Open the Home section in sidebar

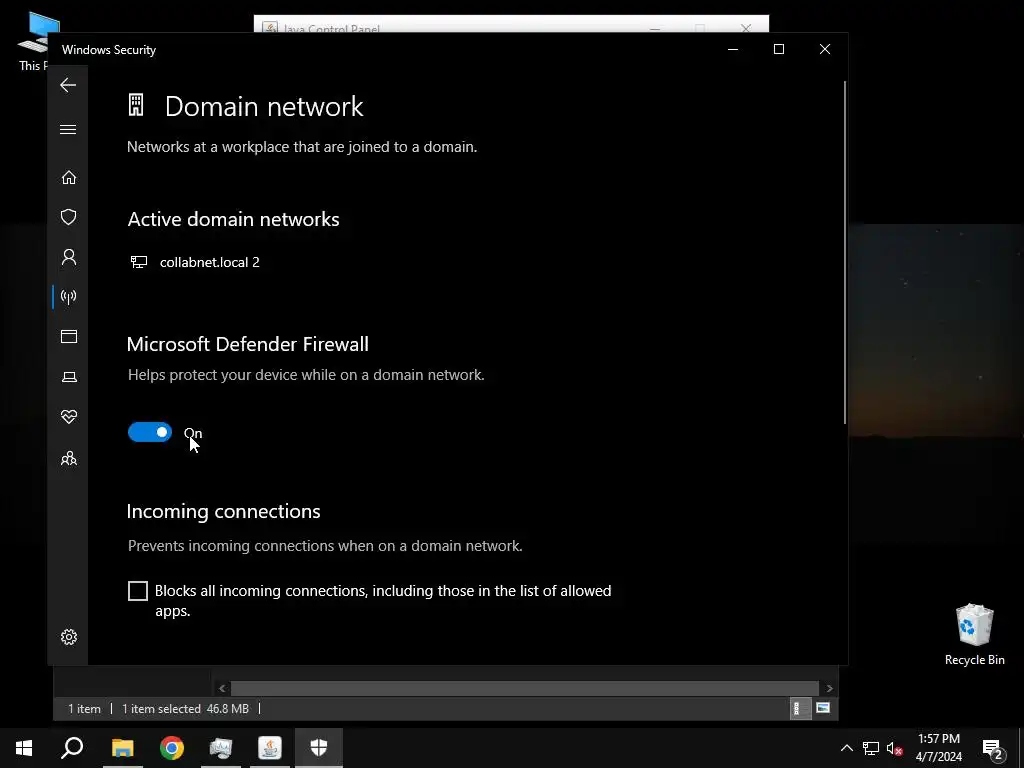pos(69,178)
